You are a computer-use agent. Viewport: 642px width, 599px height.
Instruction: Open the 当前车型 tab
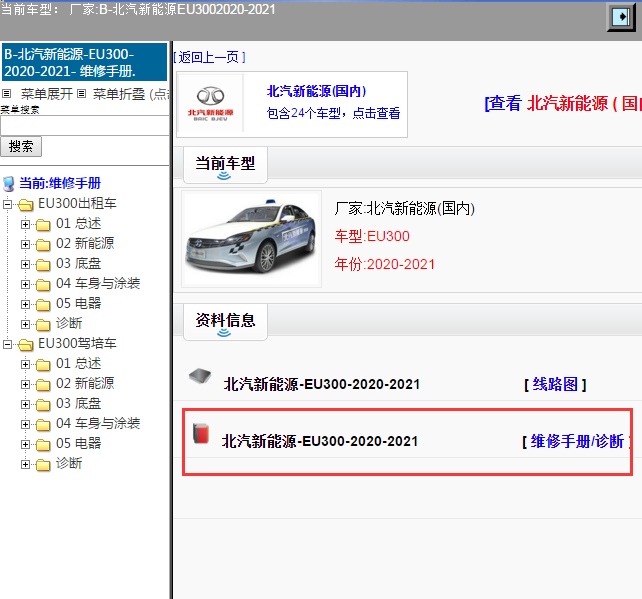tap(225, 165)
